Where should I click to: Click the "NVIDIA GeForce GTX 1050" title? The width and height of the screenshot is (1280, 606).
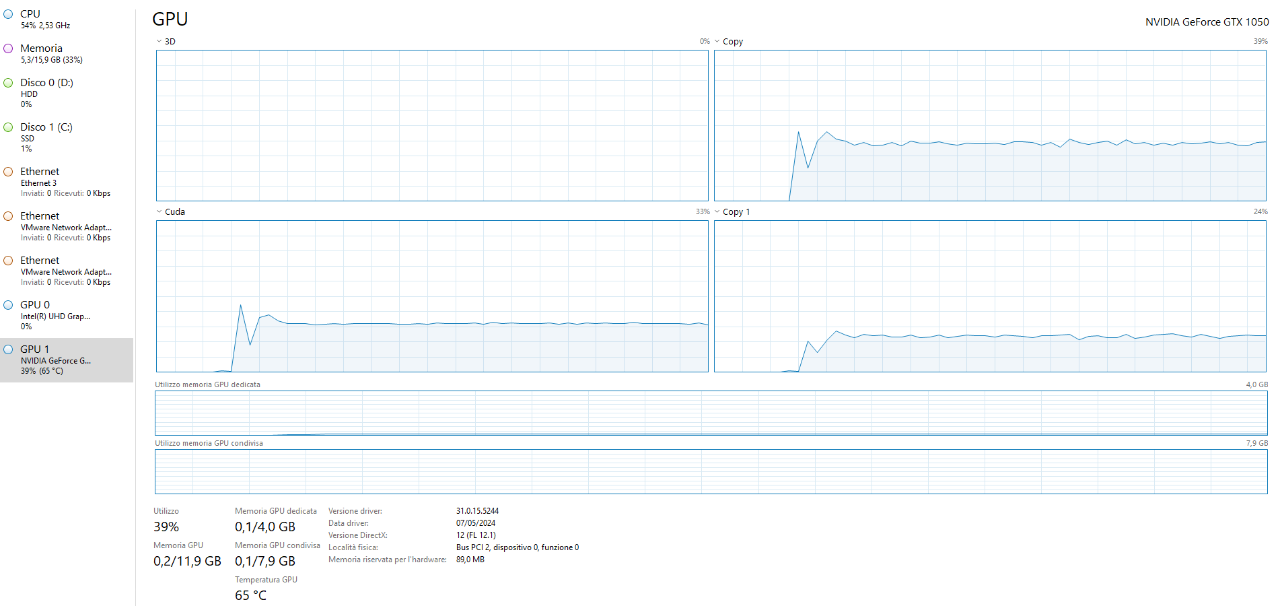click(1207, 21)
